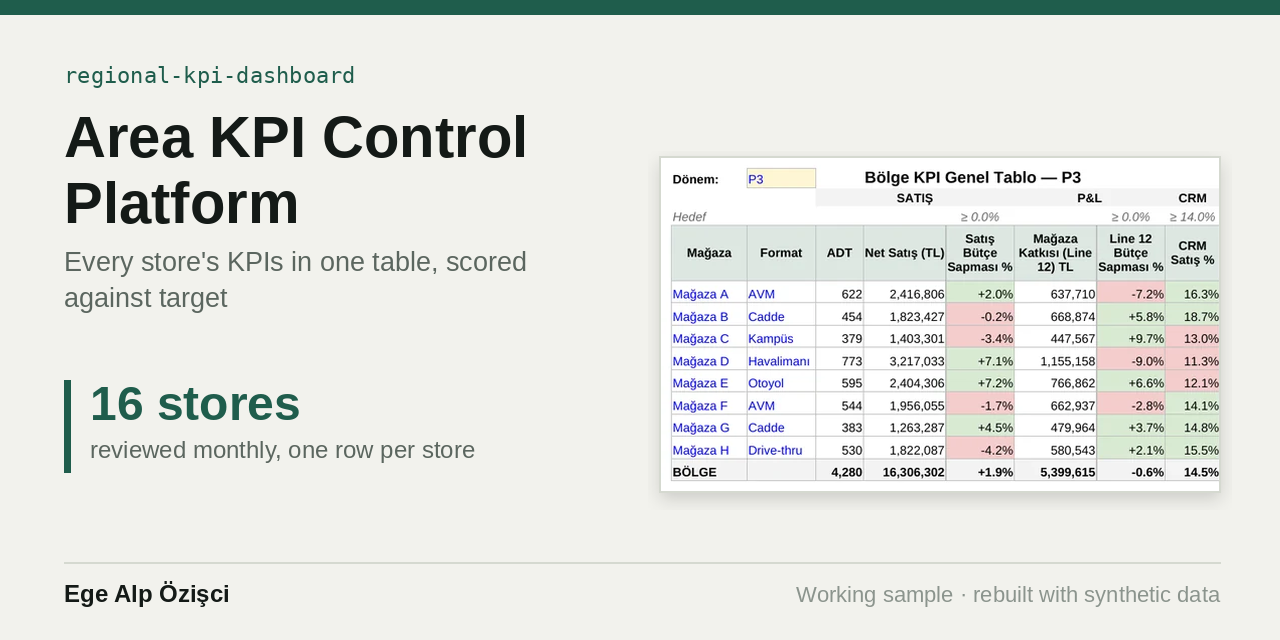Click the P&L group header
Screen dimensions: 1280x640
pos(1089,198)
